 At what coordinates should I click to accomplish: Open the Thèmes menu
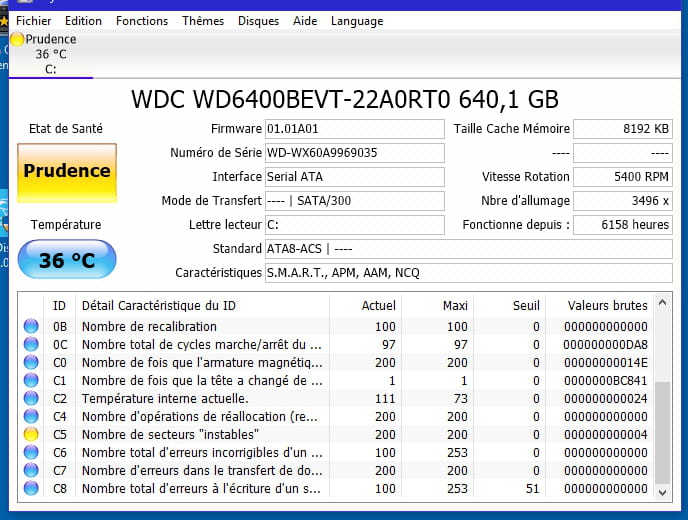203,21
